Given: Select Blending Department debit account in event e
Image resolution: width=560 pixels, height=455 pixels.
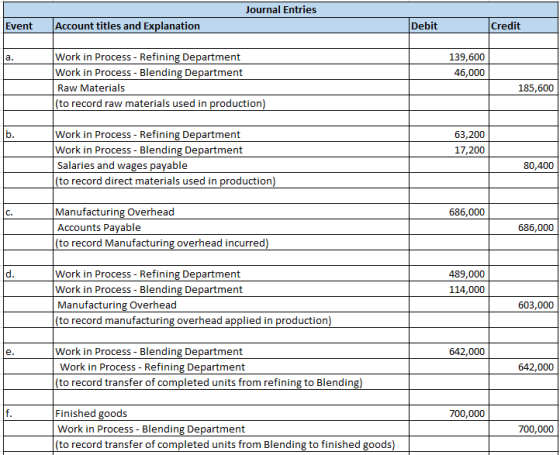Looking at the screenshot, I should point(231,351).
